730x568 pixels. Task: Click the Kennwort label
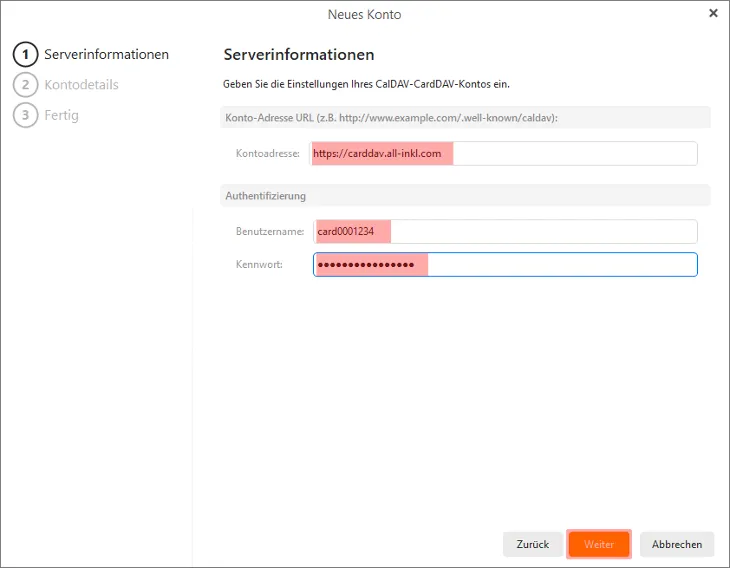[x=259, y=264]
